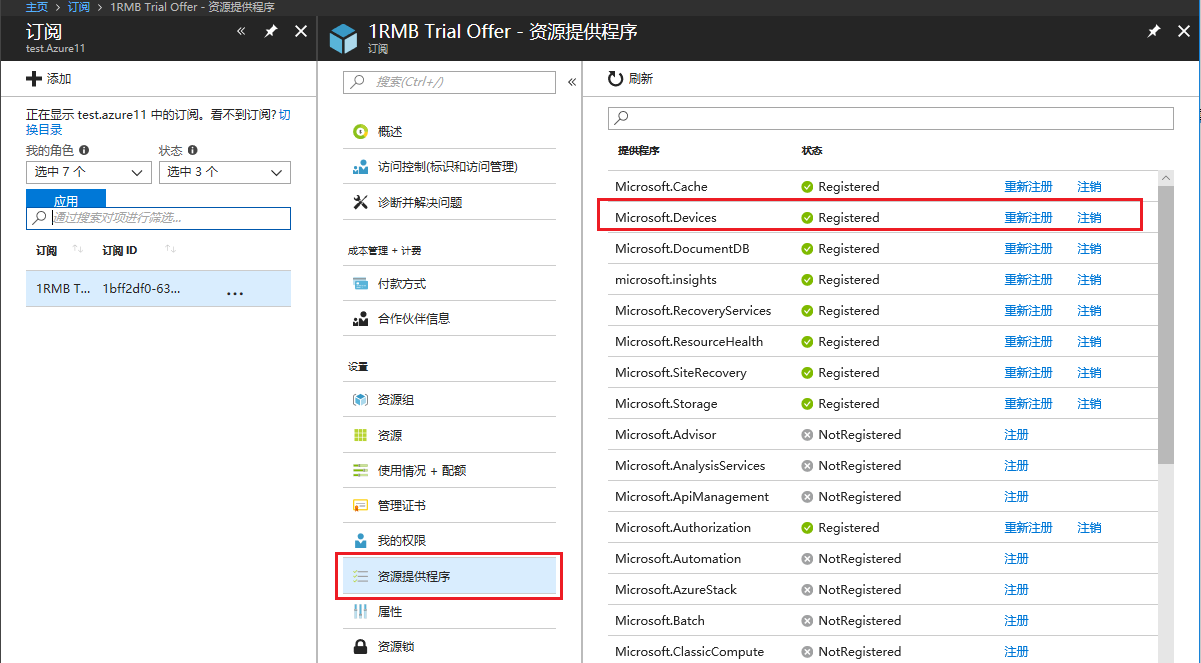Open ellipsis menu for 1RMB subscription

[x=235, y=290]
